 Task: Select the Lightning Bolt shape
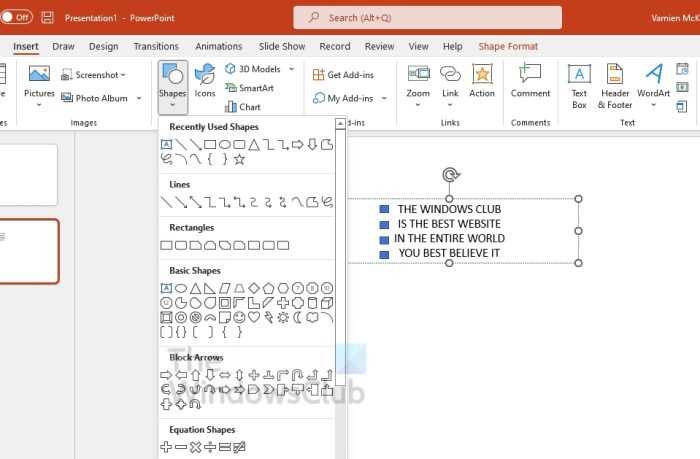[269, 317]
